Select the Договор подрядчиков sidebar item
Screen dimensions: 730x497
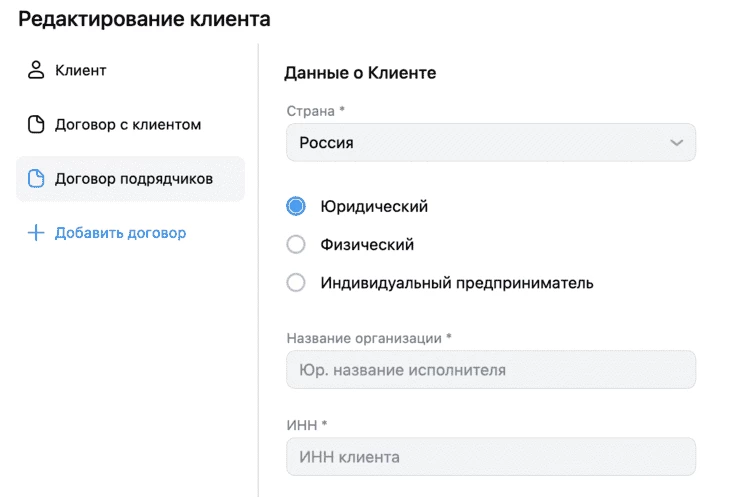(131, 179)
